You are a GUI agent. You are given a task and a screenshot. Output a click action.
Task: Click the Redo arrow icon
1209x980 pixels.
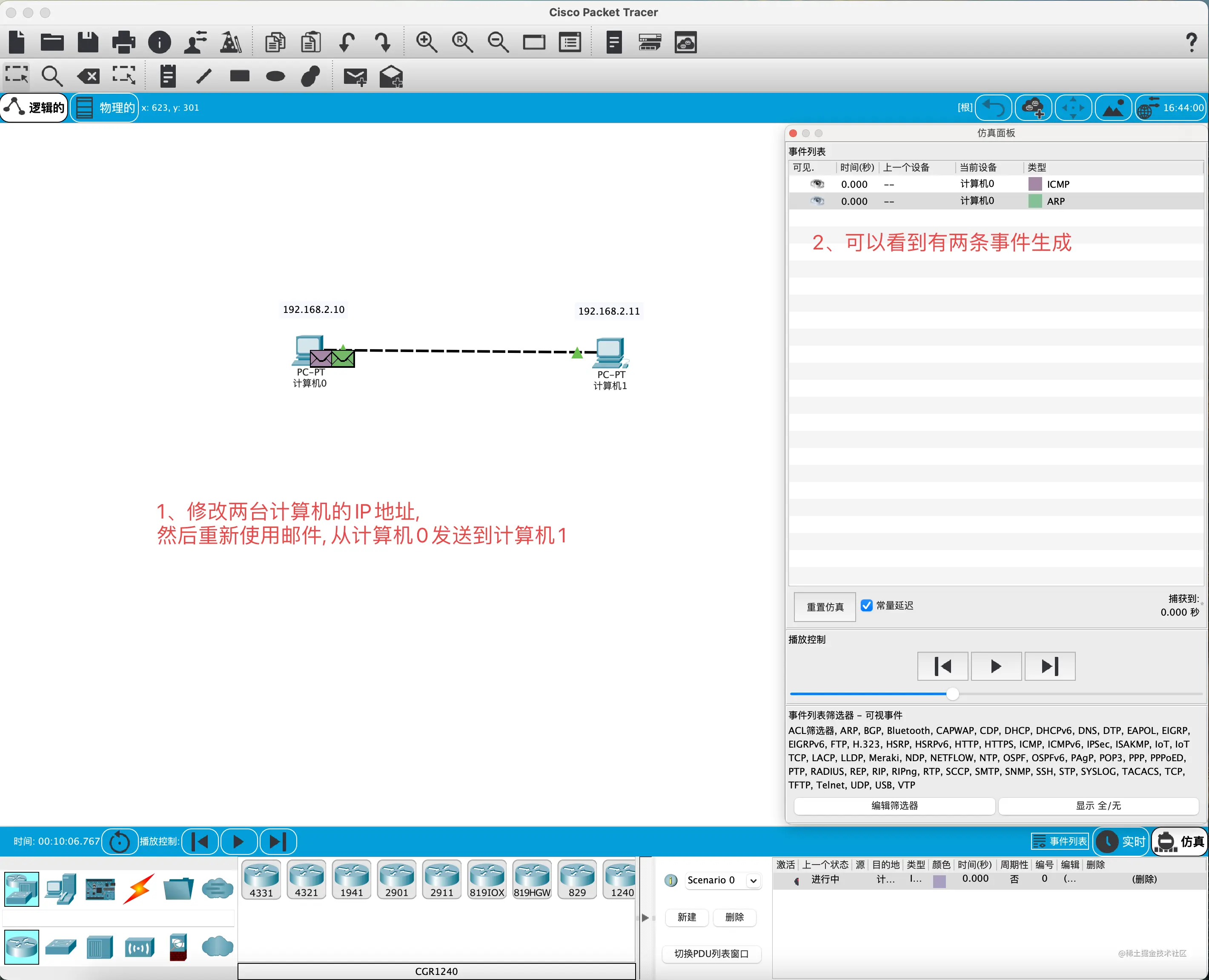coord(383,42)
